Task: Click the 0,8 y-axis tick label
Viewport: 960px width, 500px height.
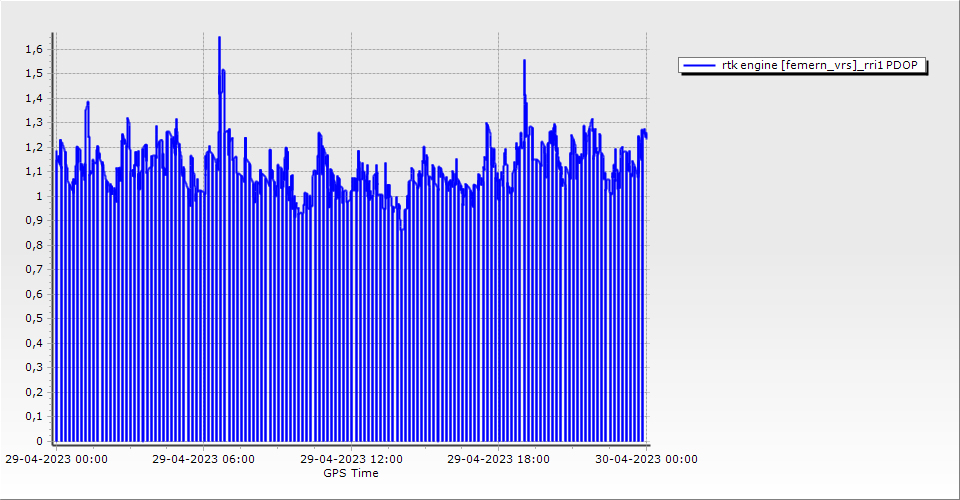Action: (x=34, y=245)
